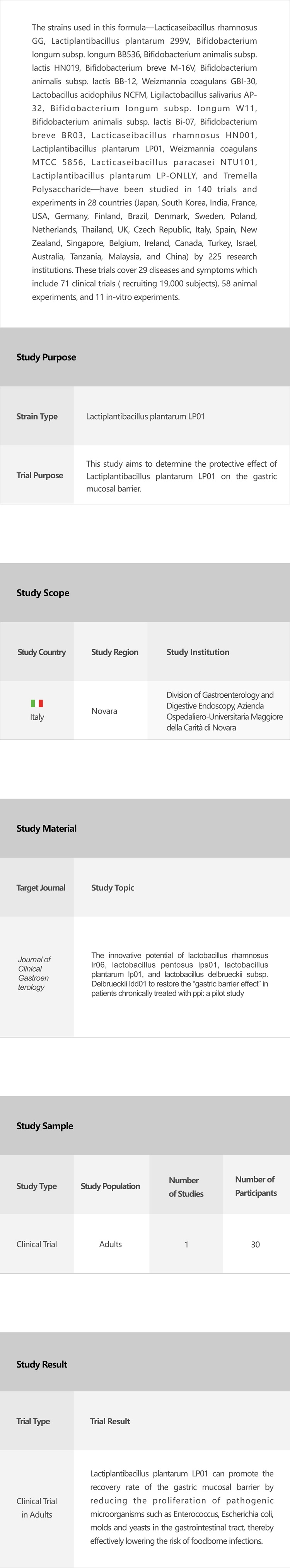This screenshot has height=1568, width=290.
Task: Click the Study Institution column header
Action: tap(198, 652)
